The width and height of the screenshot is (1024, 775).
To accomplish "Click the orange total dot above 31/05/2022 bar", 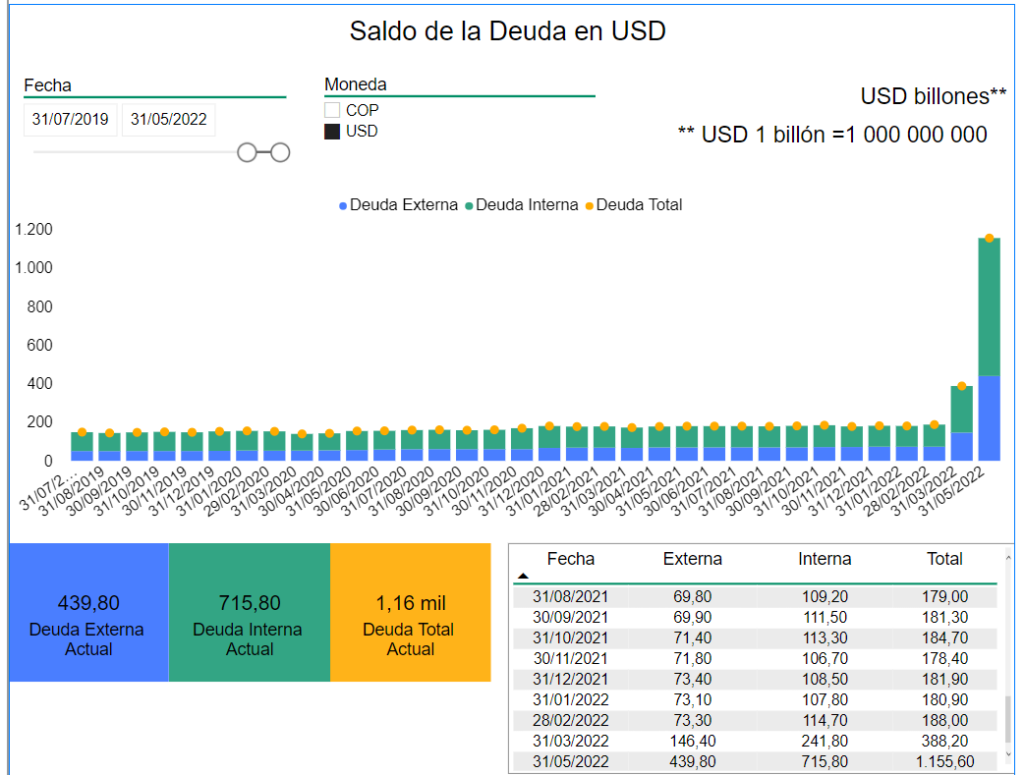I will pyautogui.click(x=989, y=238).
